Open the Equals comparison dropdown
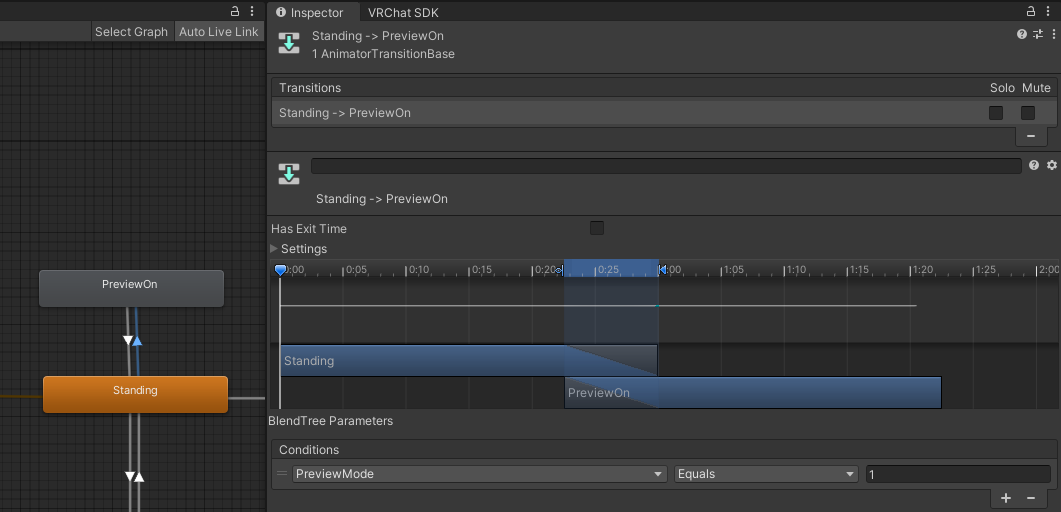 (766, 474)
